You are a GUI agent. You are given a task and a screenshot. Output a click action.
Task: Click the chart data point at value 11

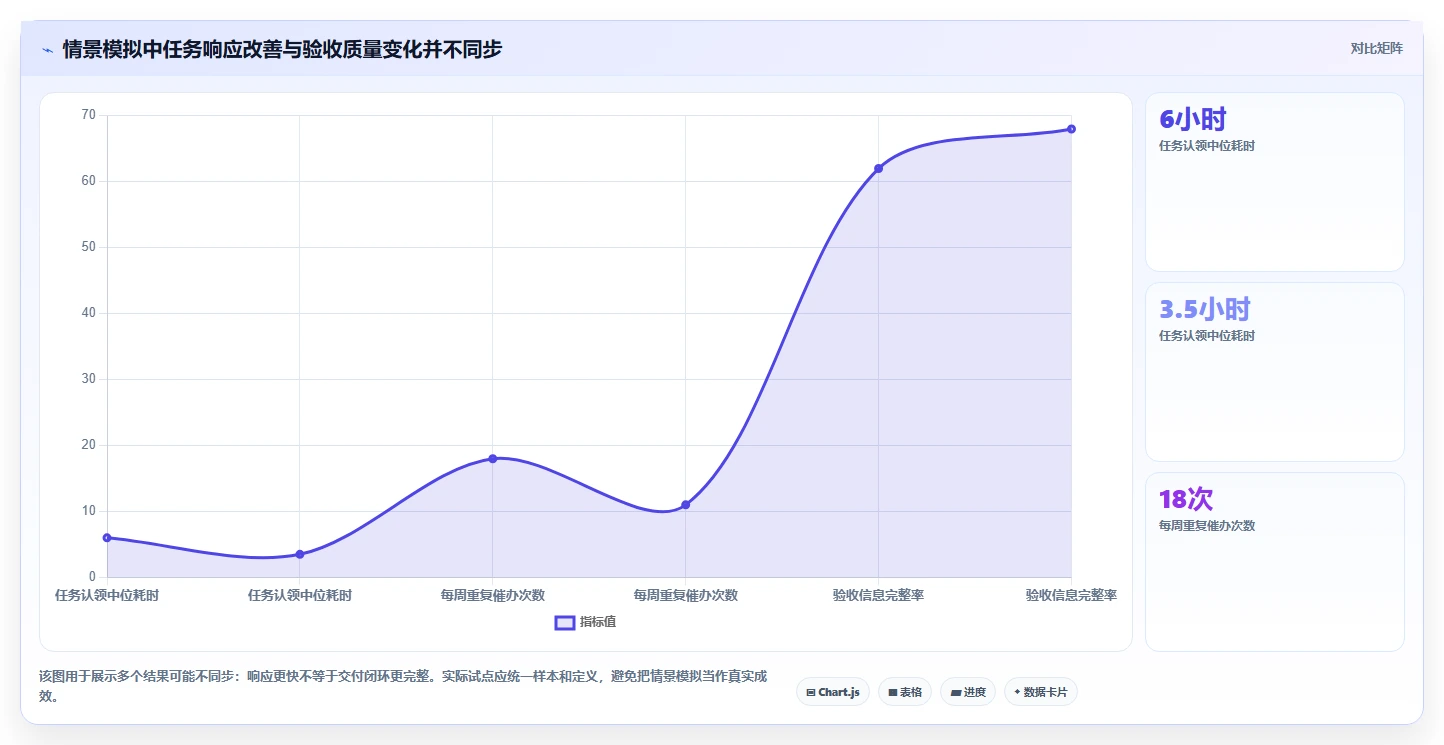pyautogui.click(x=686, y=505)
